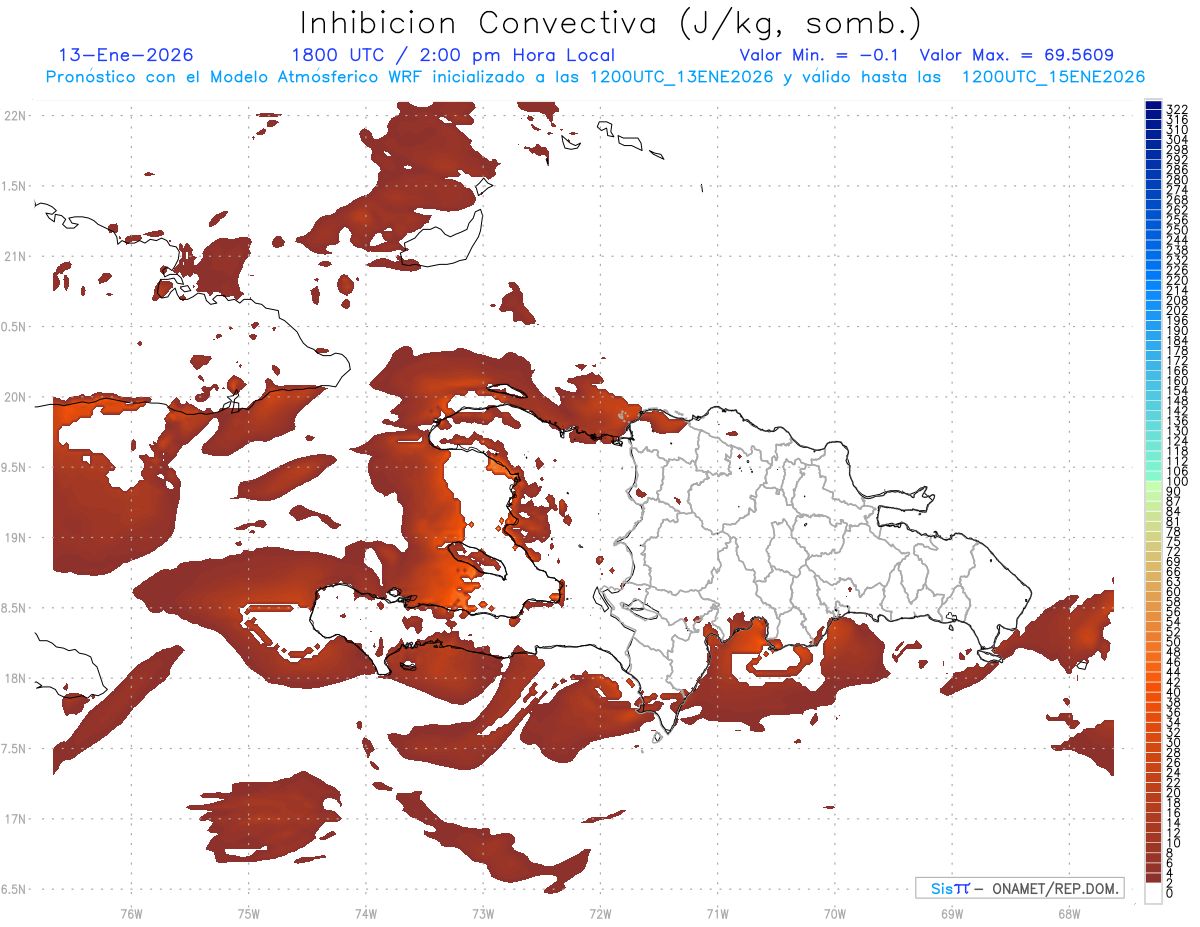Click the ONAMET/REP.DOM. credit box
This screenshot has height=927, width=1200.
point(1020,888)
